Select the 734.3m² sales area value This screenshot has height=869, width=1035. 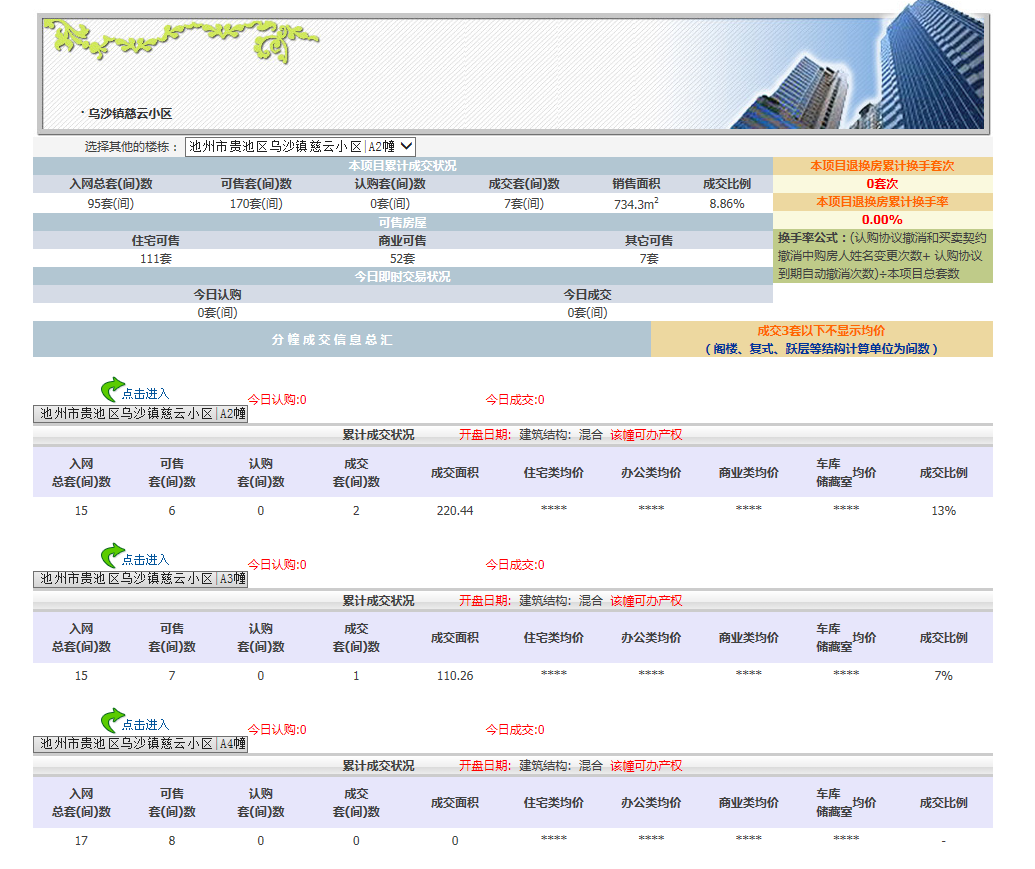pyautogui.click(x=636, y=204)
